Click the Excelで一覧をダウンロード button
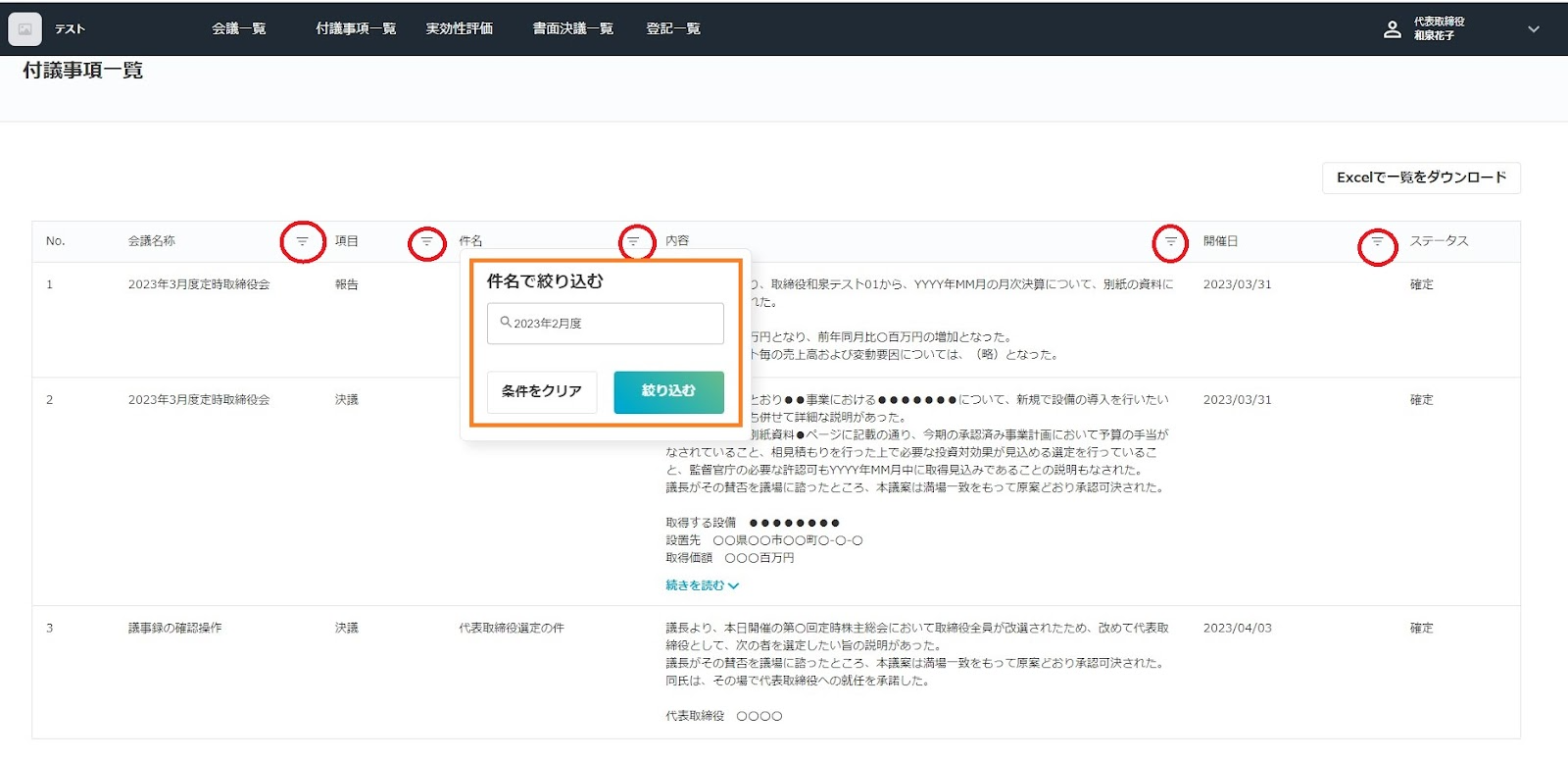Image resolution: width=1568 pixels, height=760 pixels. pos(1421,177)
